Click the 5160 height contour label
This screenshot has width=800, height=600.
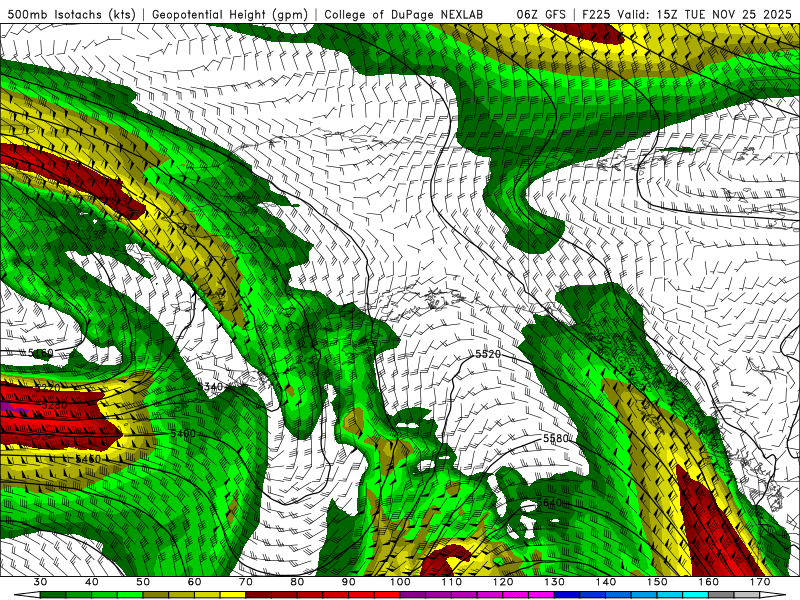tap(40, 353)
